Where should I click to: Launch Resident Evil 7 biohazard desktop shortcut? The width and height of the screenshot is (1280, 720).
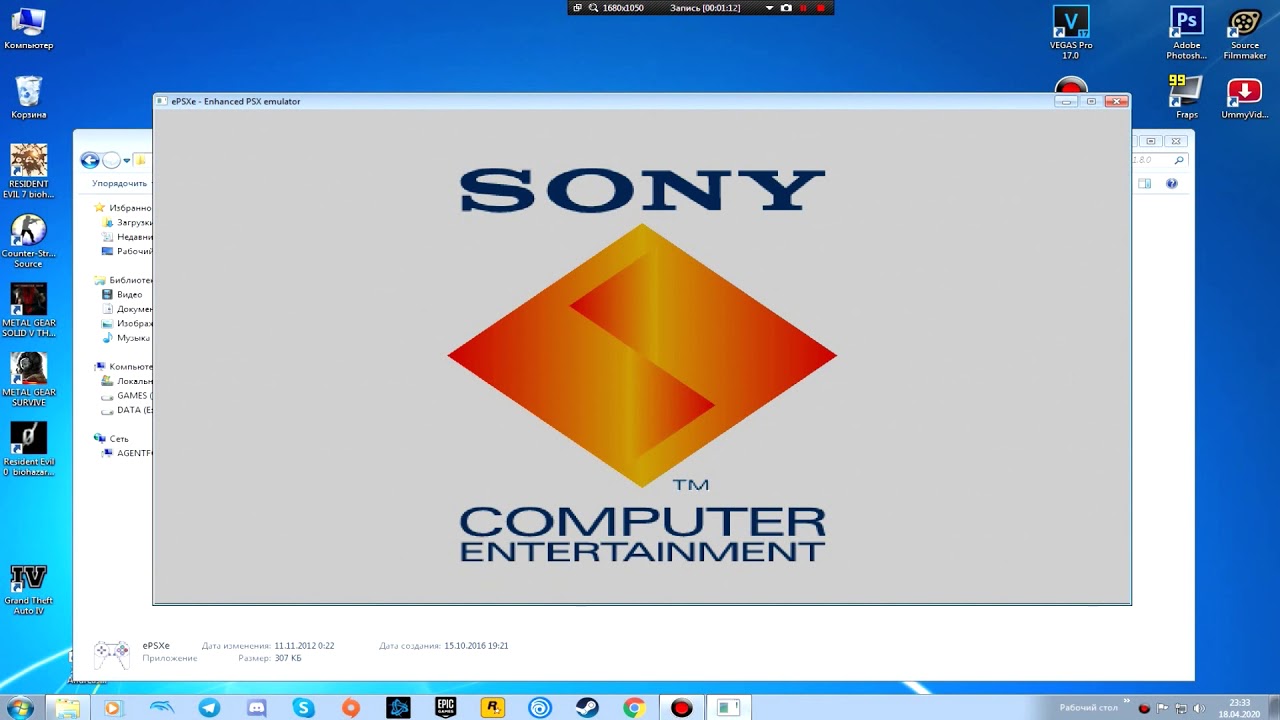coord(28,171)
